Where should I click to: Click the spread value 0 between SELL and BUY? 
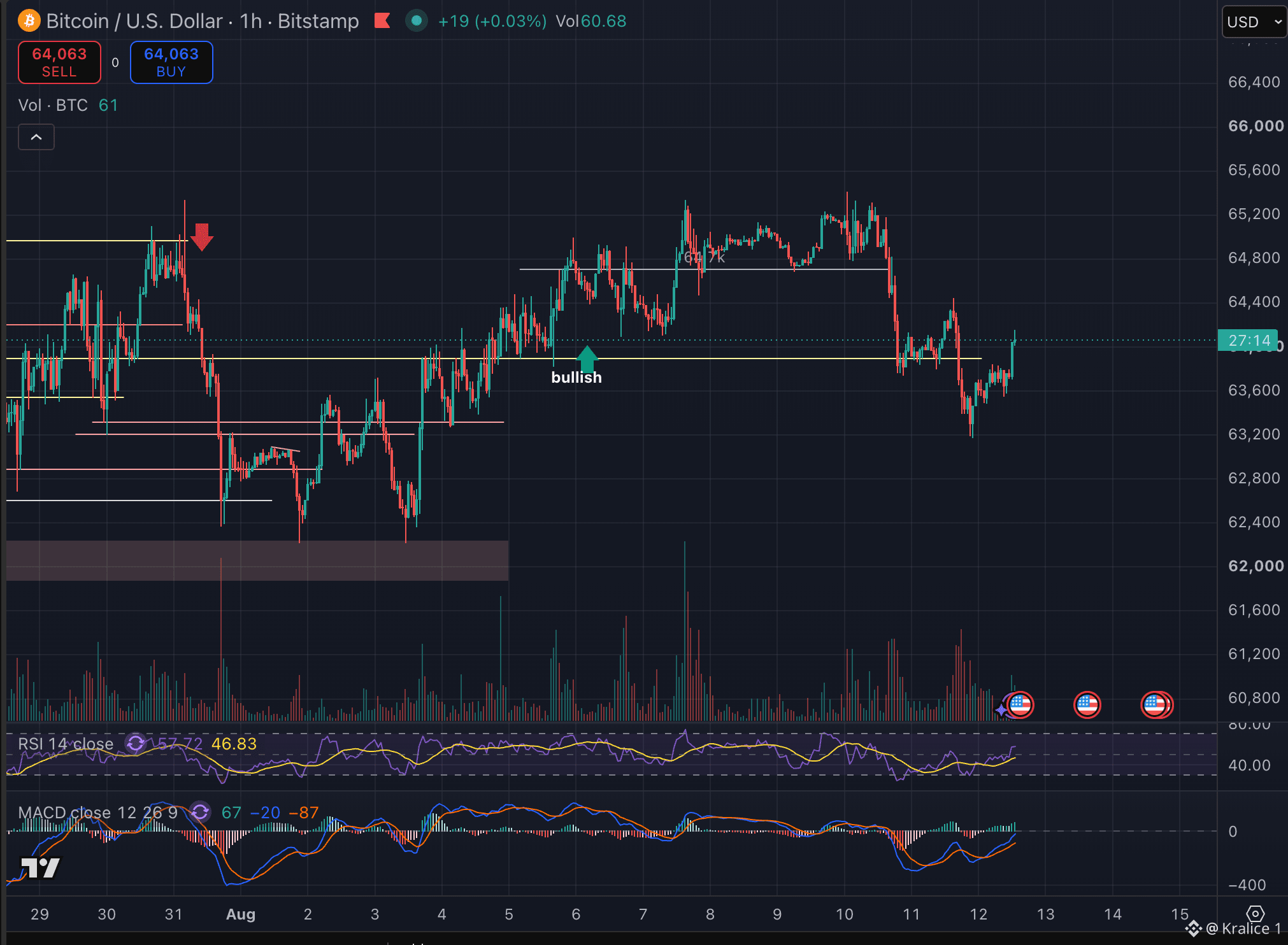[115, 62]
